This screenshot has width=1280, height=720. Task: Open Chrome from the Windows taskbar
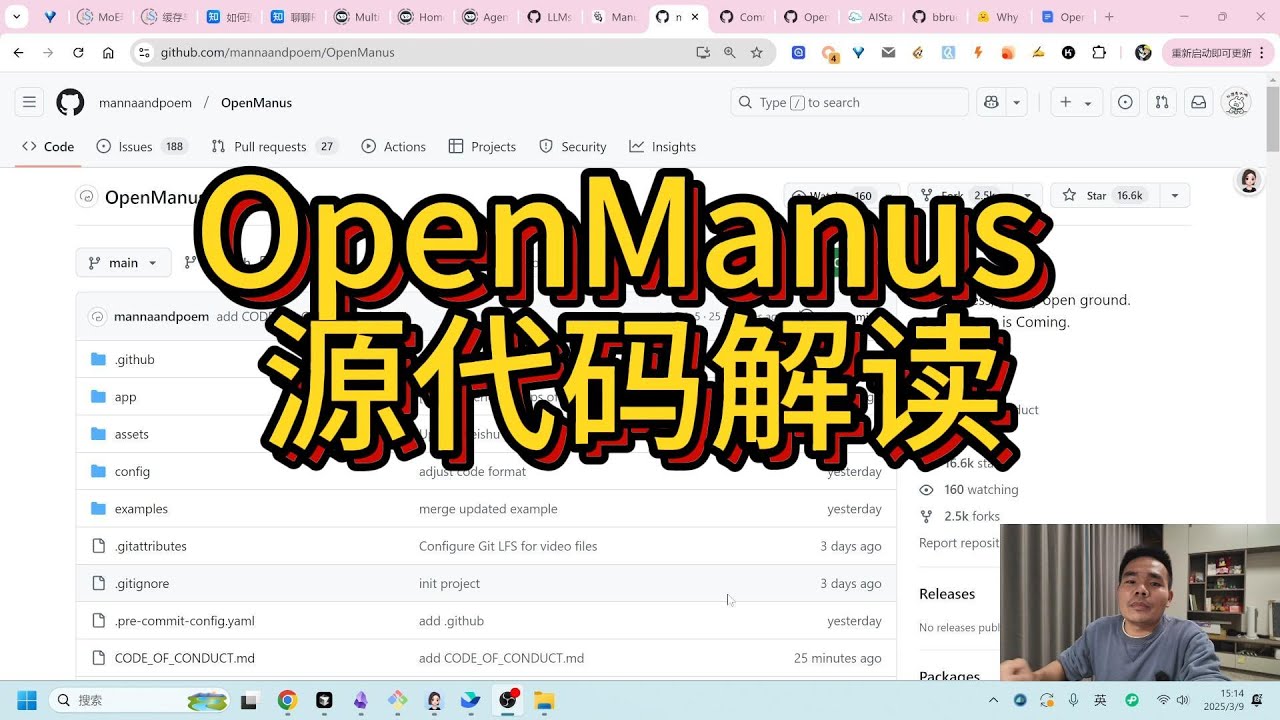[x=287, y=700]
